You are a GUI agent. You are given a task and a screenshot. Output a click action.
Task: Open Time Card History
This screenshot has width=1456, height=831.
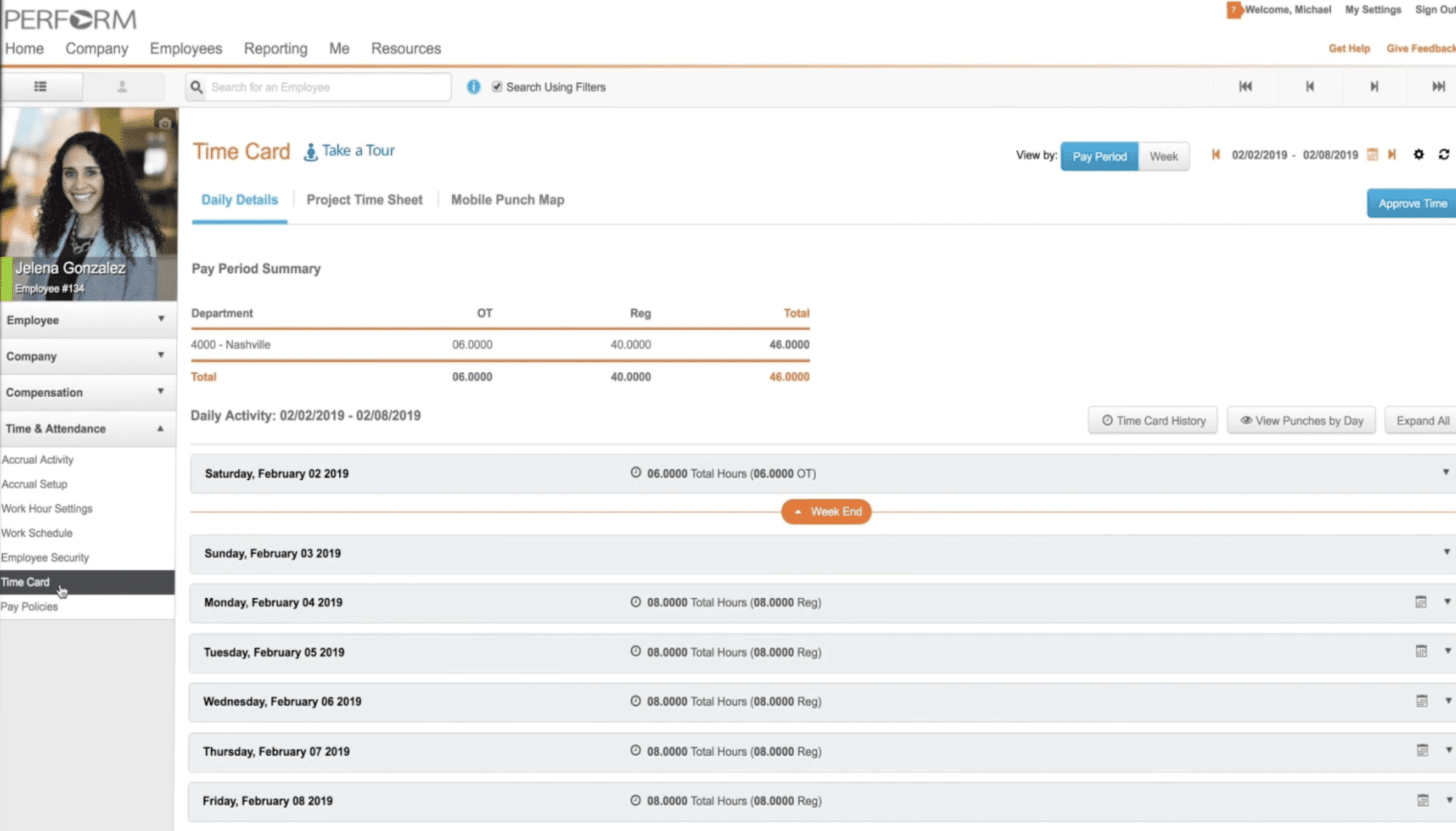pos(1152,420)
